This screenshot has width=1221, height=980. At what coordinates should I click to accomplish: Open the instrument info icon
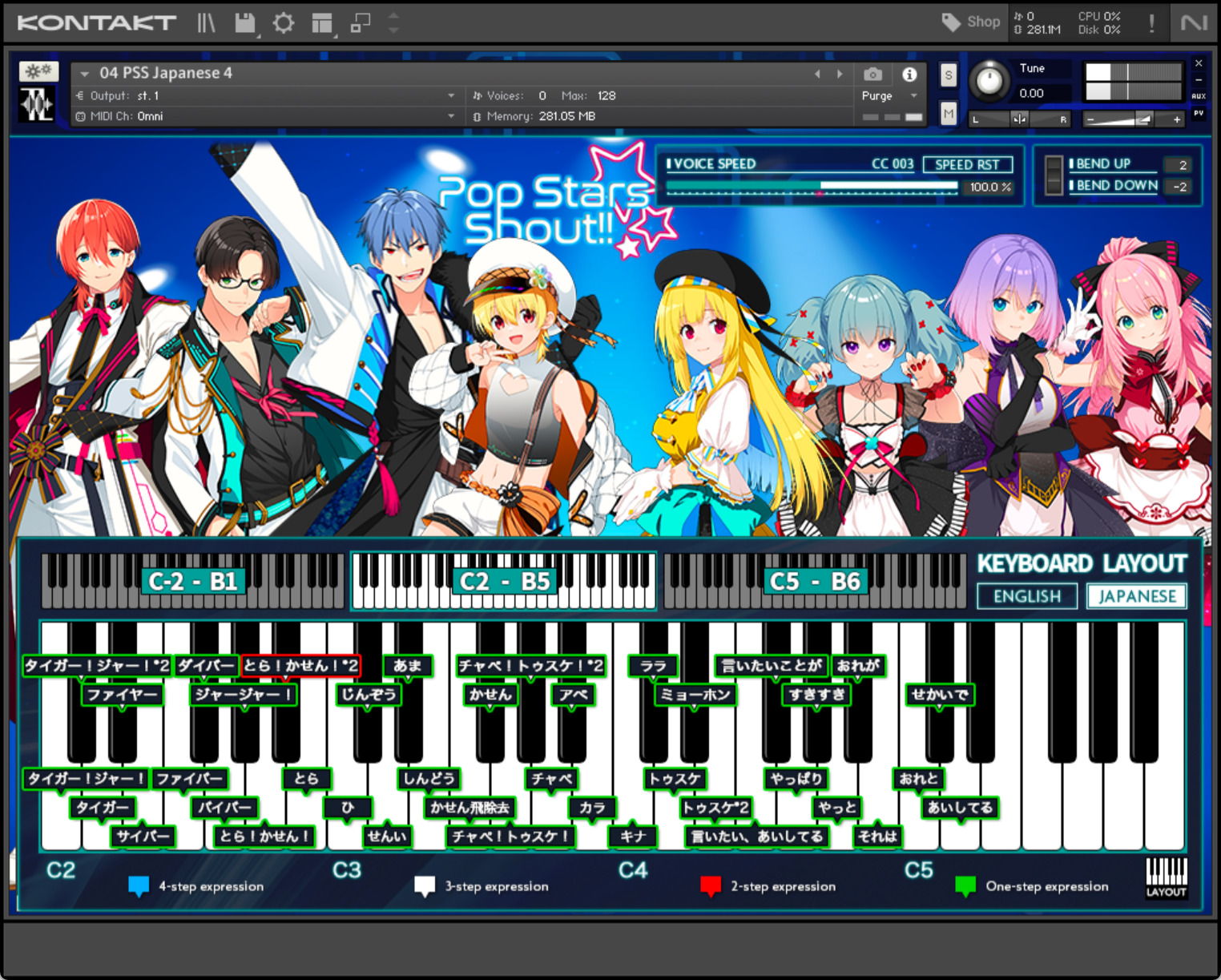909,75
